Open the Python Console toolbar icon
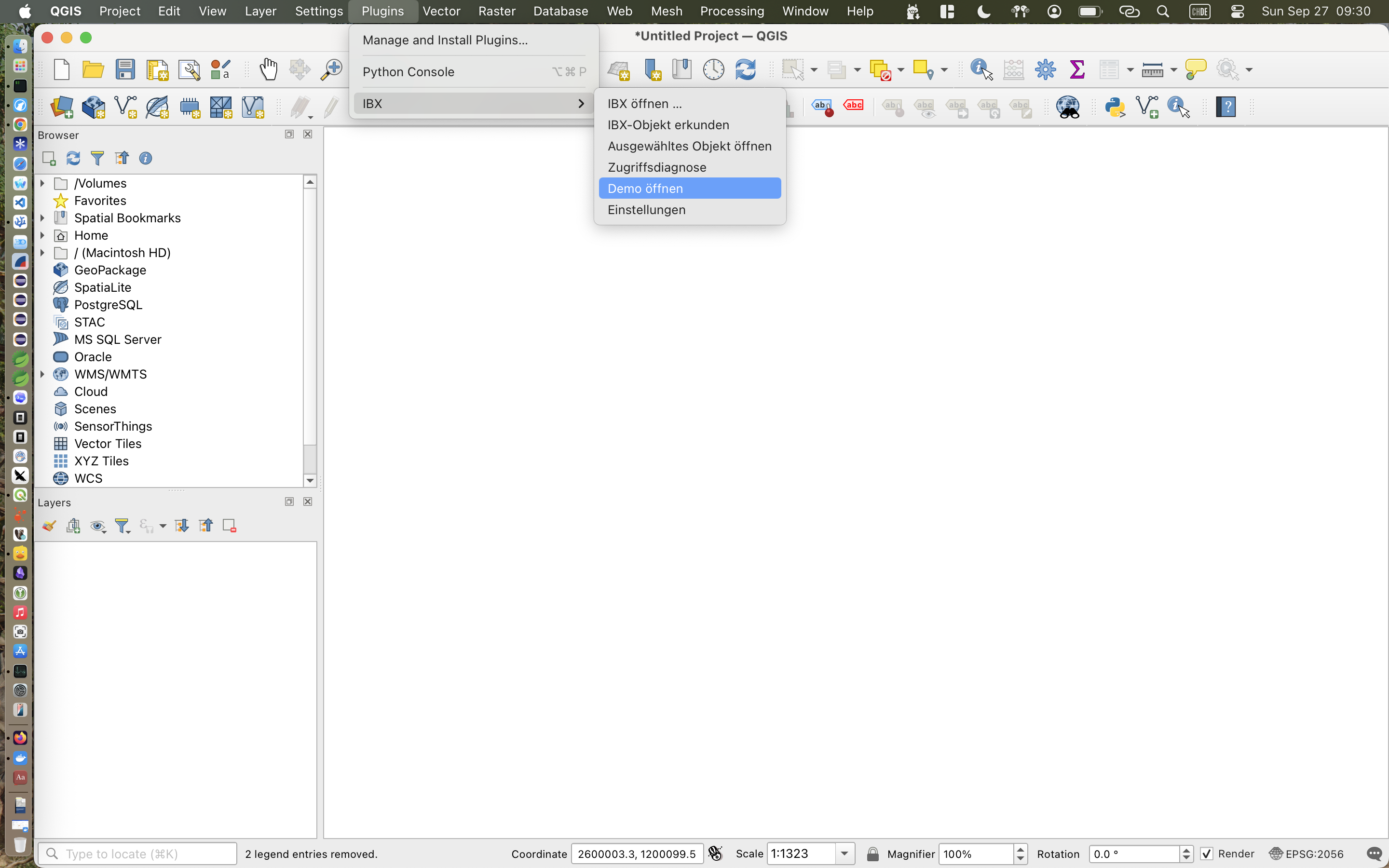This screenshot has height=868, width=1389. [x=1115, y=108]
